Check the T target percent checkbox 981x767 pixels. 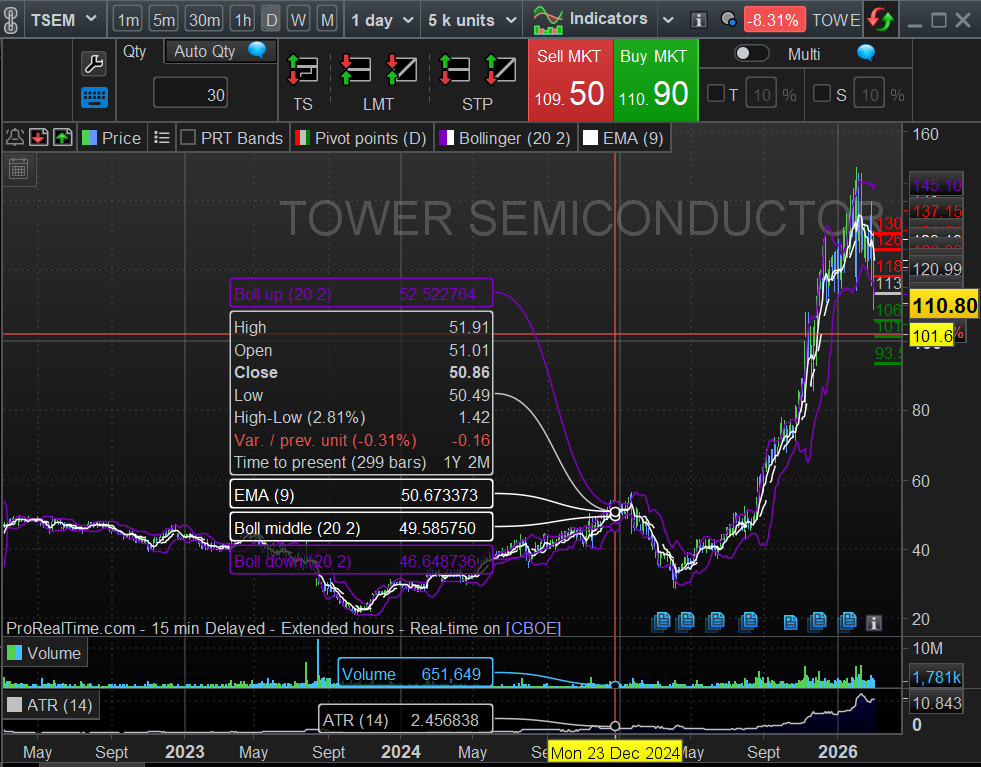[x=716, y=94]
